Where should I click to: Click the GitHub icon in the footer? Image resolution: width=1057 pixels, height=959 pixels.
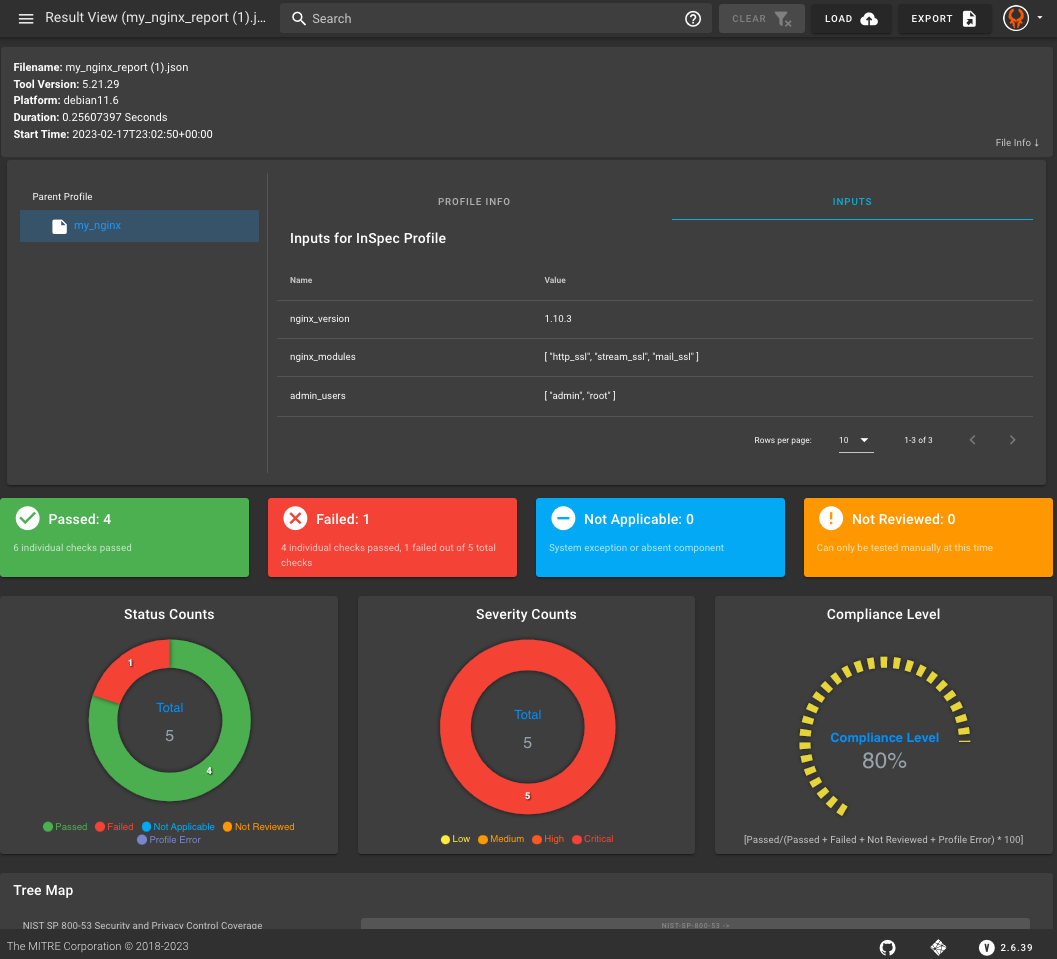tap(887, 947)
